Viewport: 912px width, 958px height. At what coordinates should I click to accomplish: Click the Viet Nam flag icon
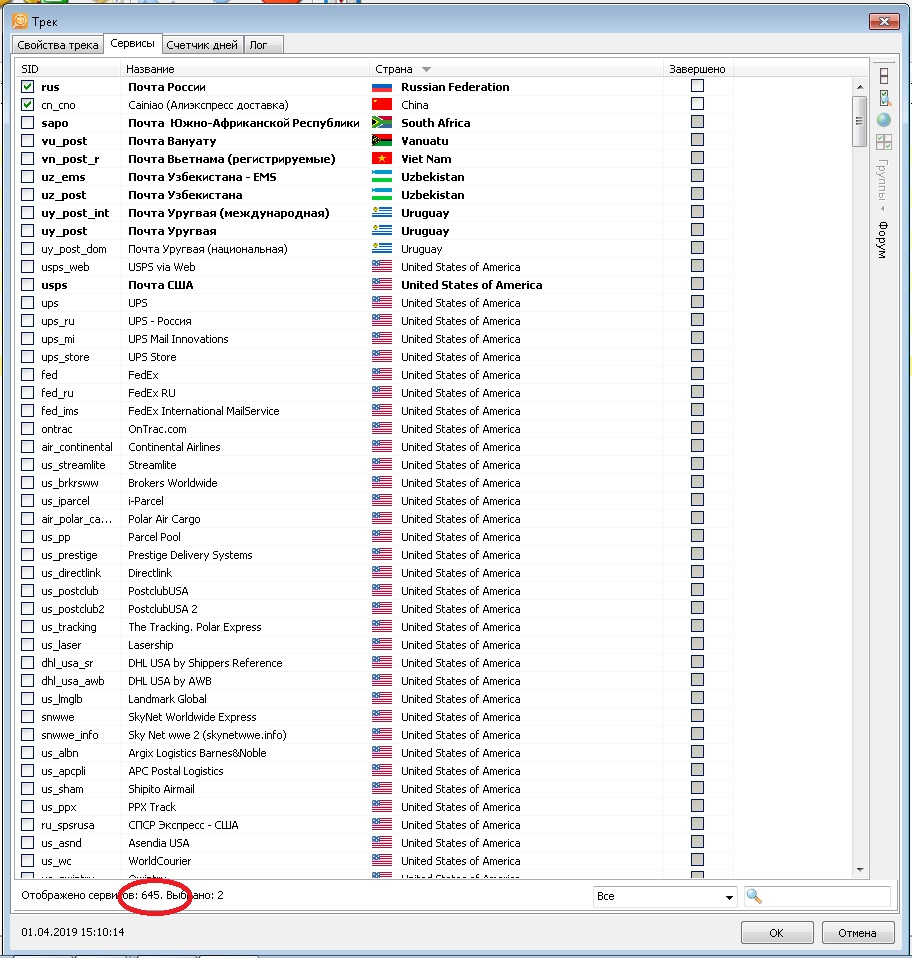[382, 159]
